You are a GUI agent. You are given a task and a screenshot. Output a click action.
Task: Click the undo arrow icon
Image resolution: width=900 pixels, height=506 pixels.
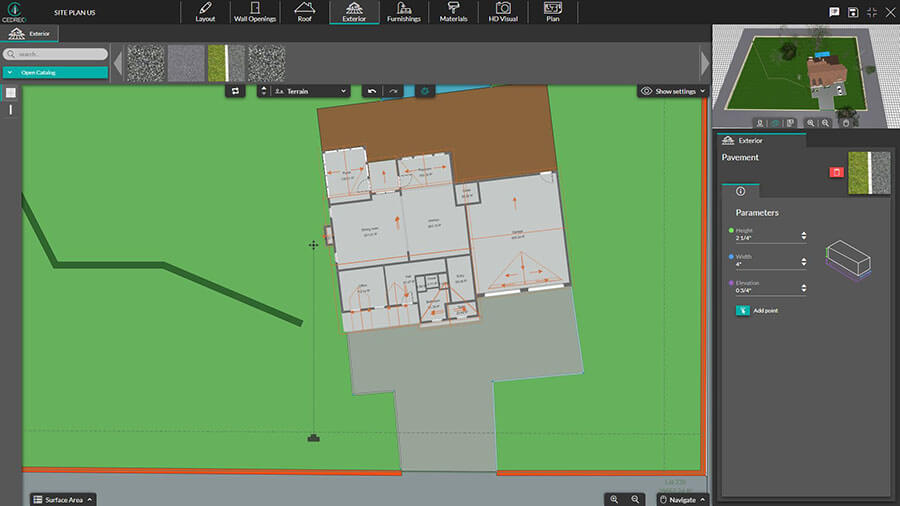pos(372,91)
